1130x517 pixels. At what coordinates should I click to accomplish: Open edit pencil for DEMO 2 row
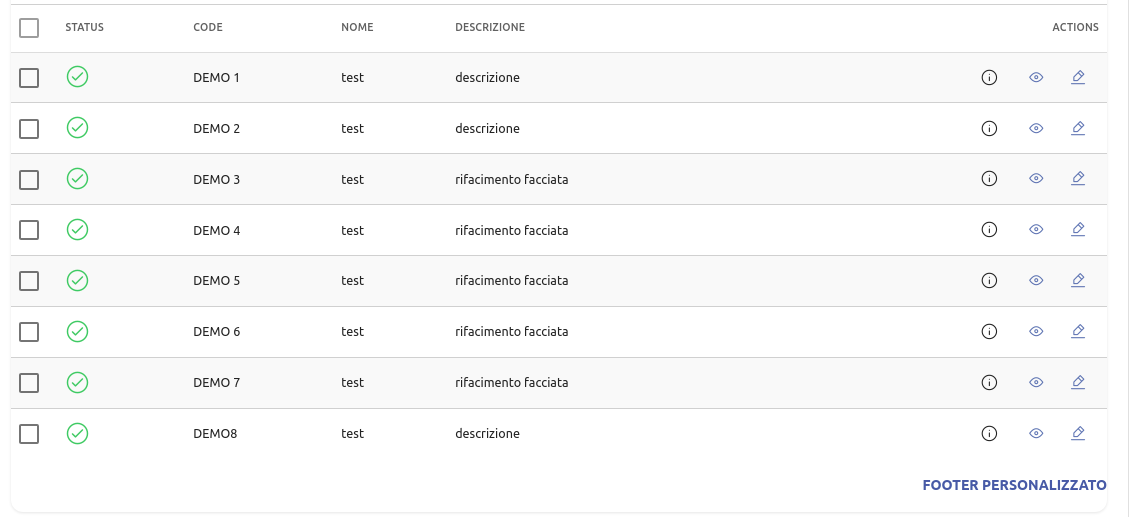point(1078,128)
